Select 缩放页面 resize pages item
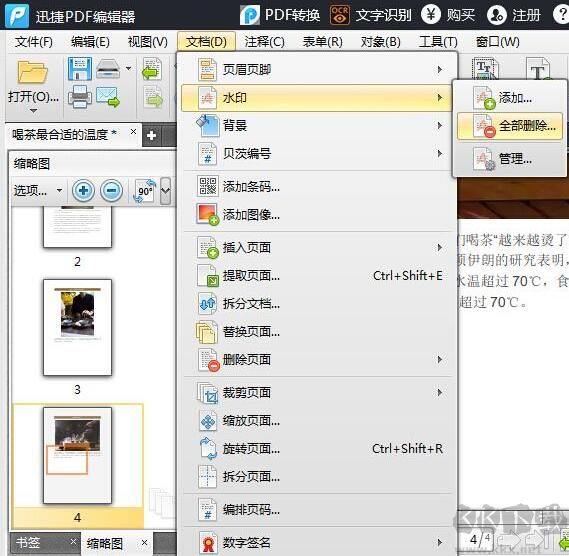Image resolution: width=569 pixels, height=556 pixels. [315, 421]
